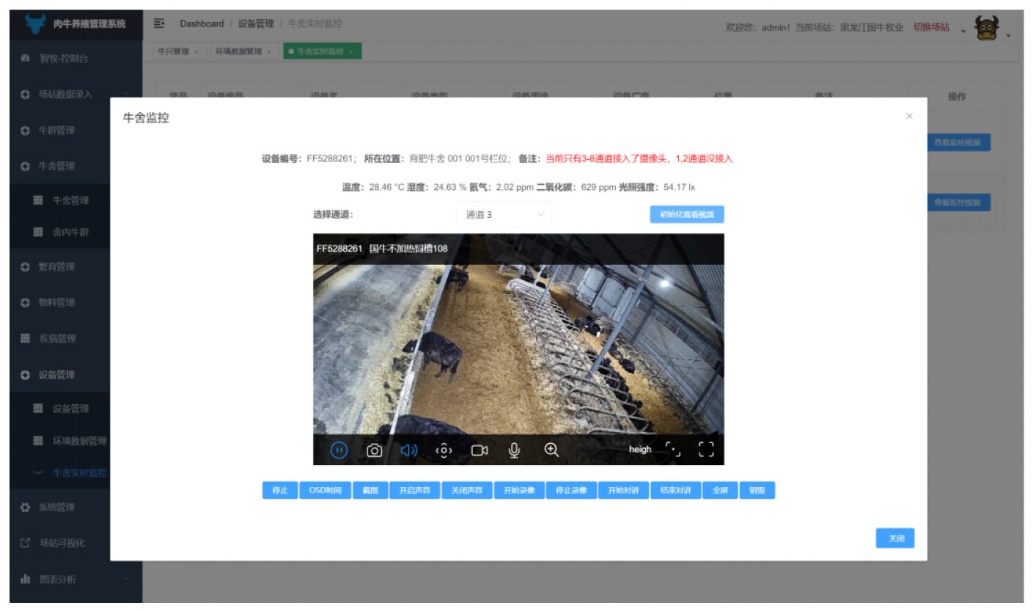Mute the speaker volume icon

click(408, 450)
